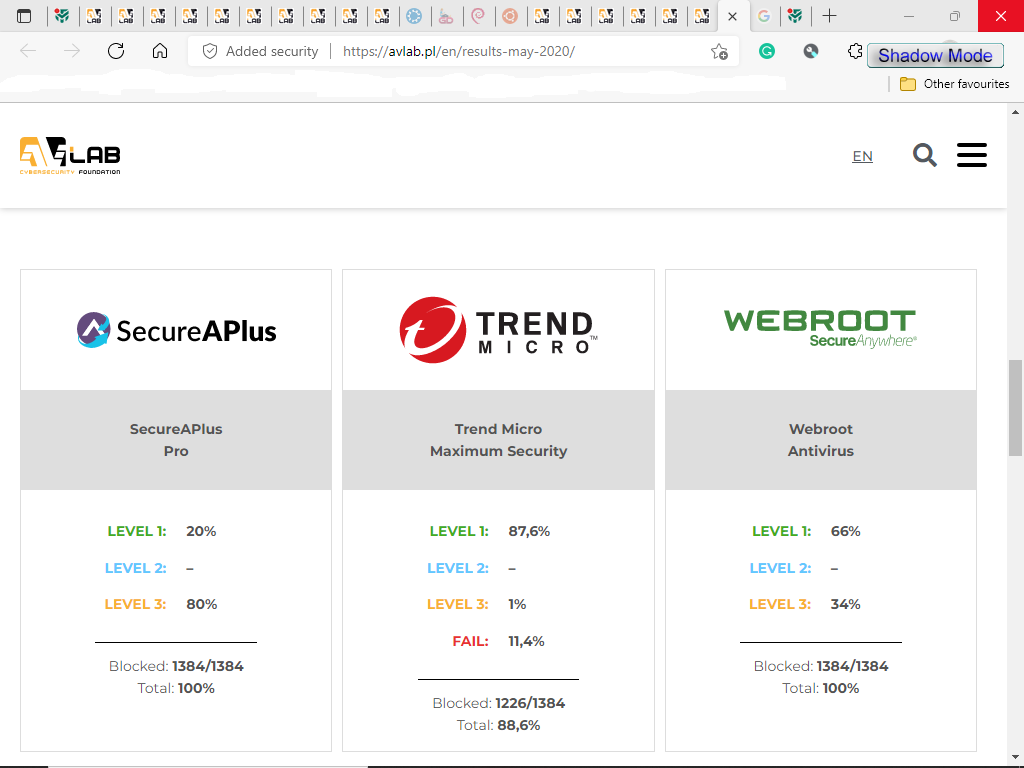
Task: Close the active browser tab
Action: pyautogui.click(x=733, y=16)
